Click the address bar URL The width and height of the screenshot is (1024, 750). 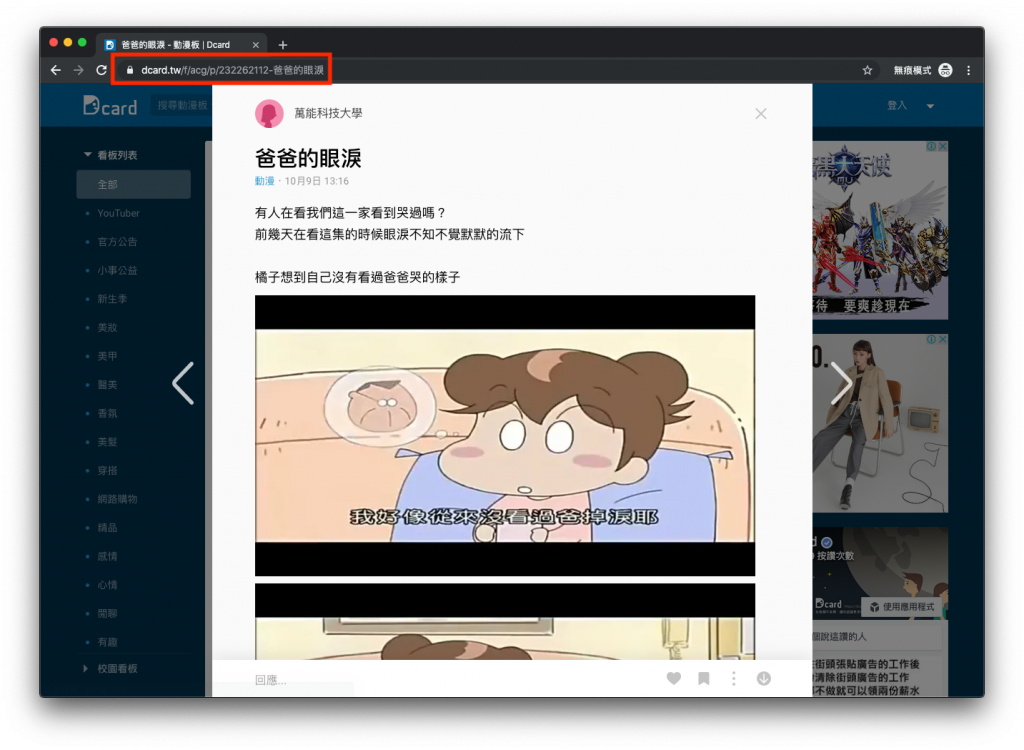point(232,70)
